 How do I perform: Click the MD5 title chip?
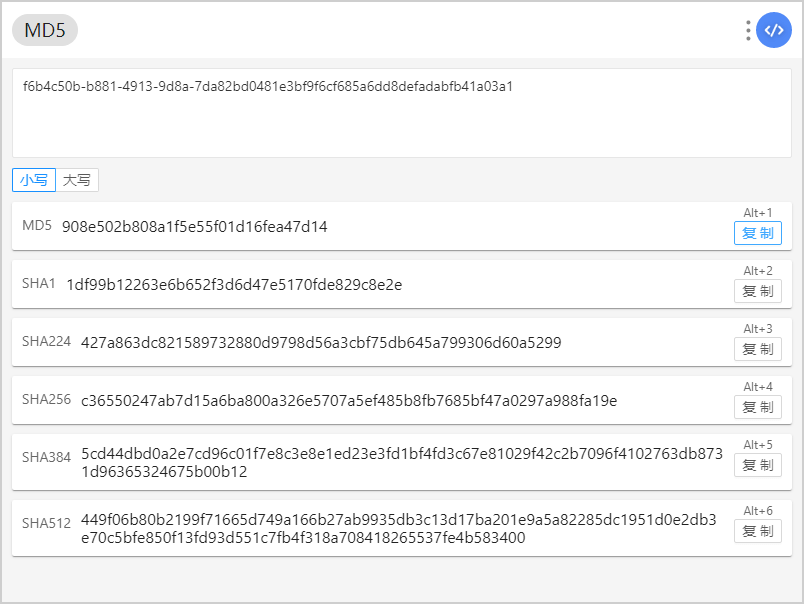(45, 30)
